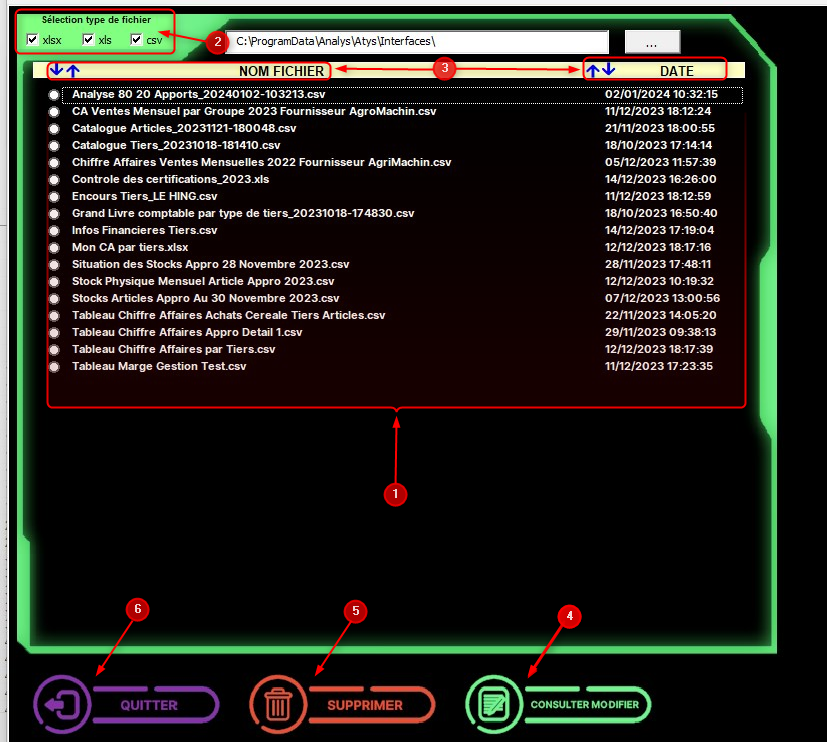
Task: Click the NOM FICHIER column header
Action: coord(281,71)
